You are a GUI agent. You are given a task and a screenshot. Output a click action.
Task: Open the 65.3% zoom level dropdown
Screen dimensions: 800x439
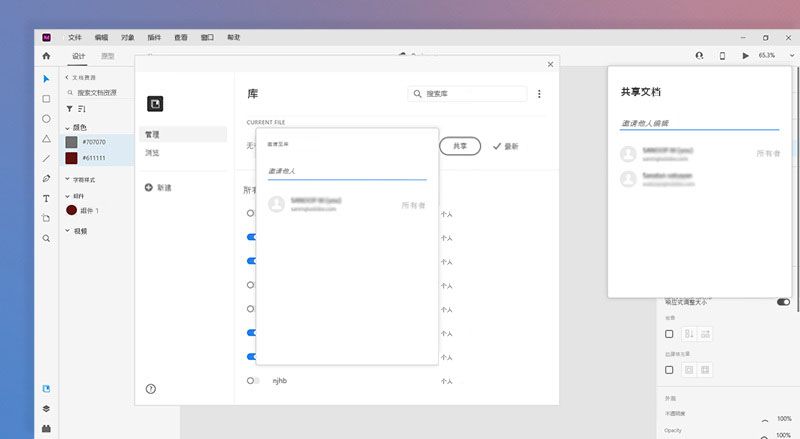792,55
